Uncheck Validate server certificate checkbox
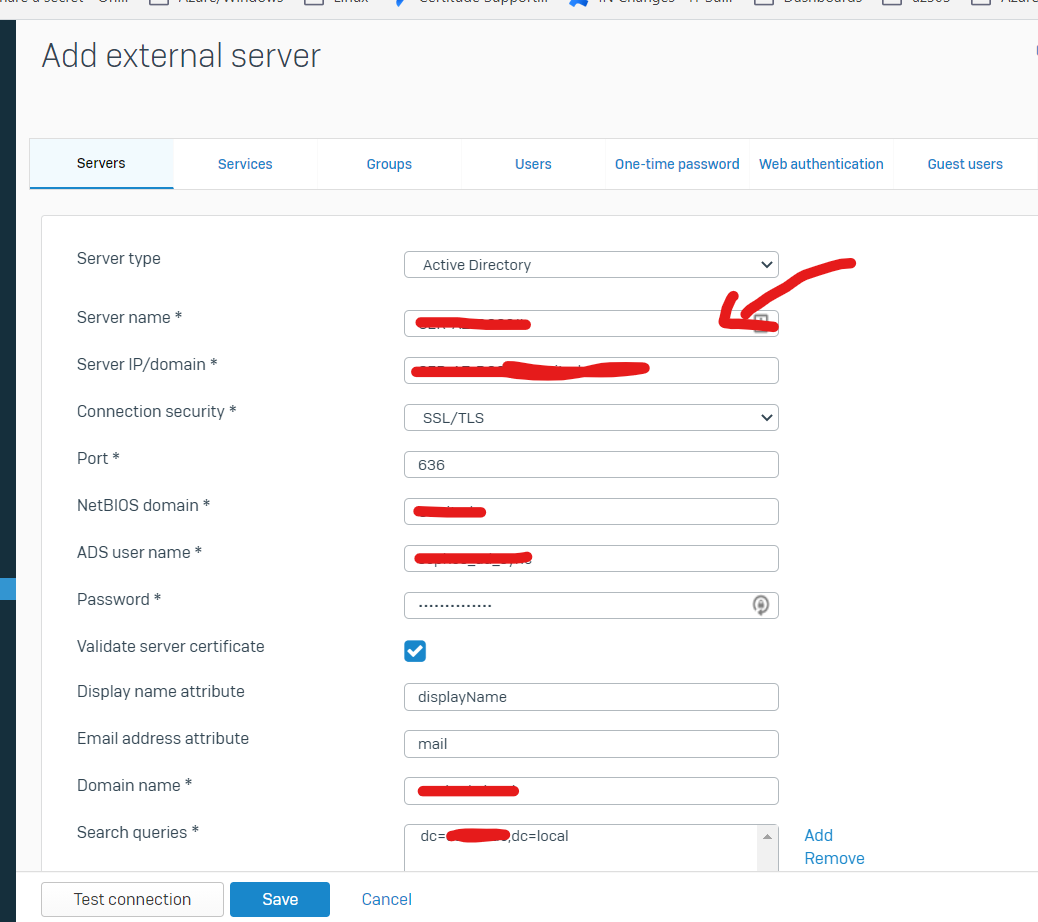This screenshot has height=922, width=1038. pos(415,651)
